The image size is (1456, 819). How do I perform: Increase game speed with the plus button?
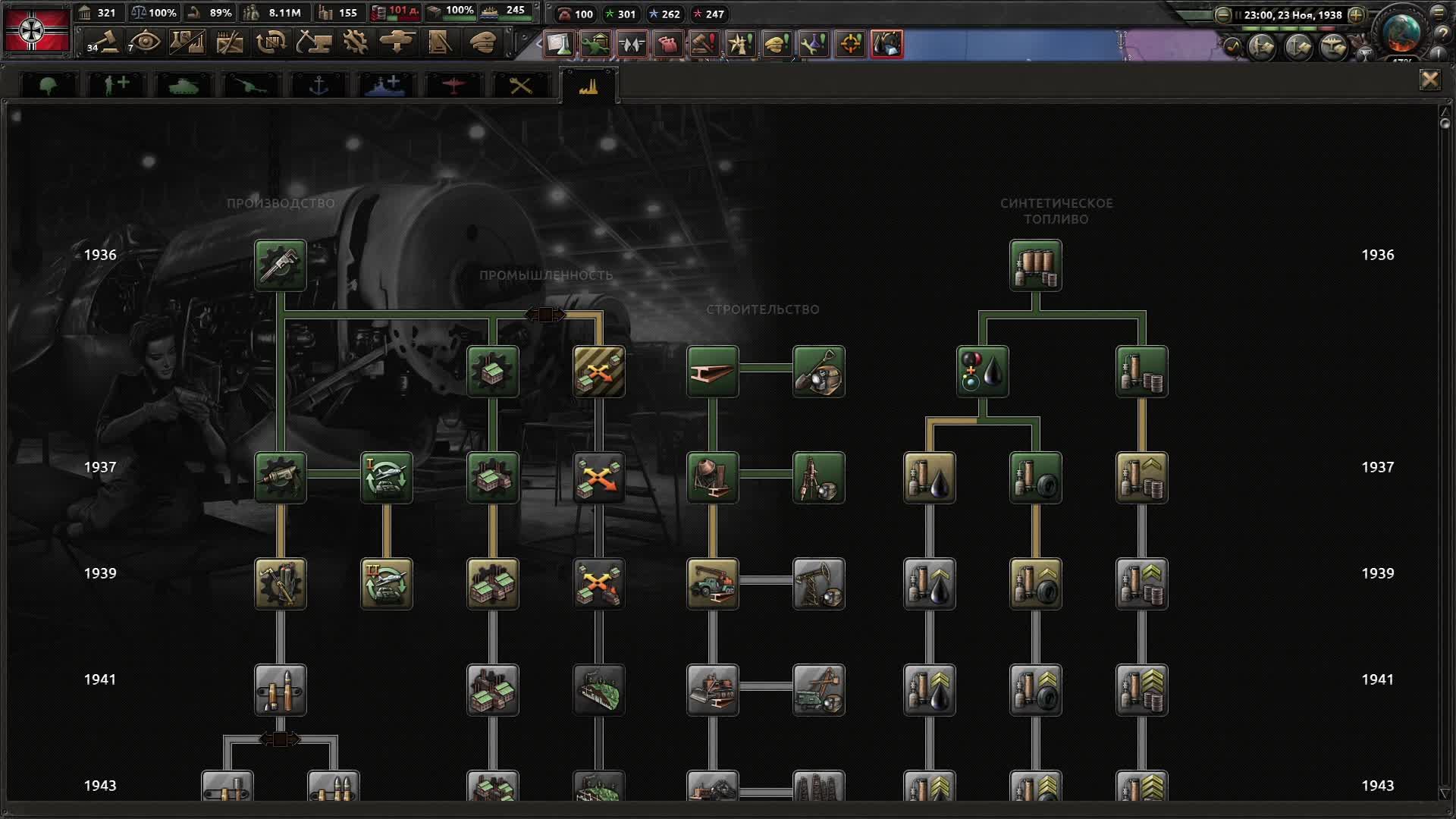click(x=1357, y=14)
